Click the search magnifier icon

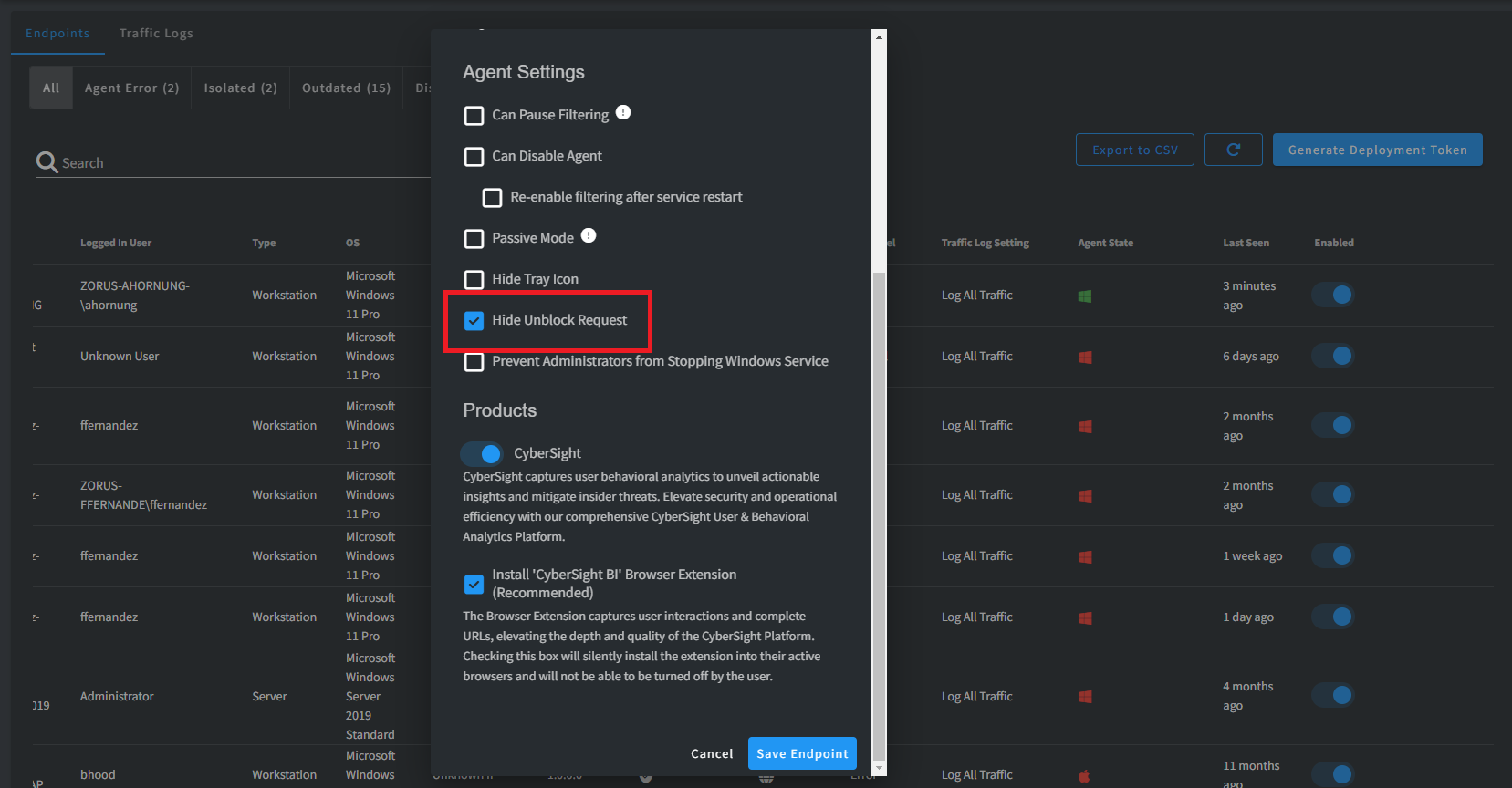pos(47,162)
